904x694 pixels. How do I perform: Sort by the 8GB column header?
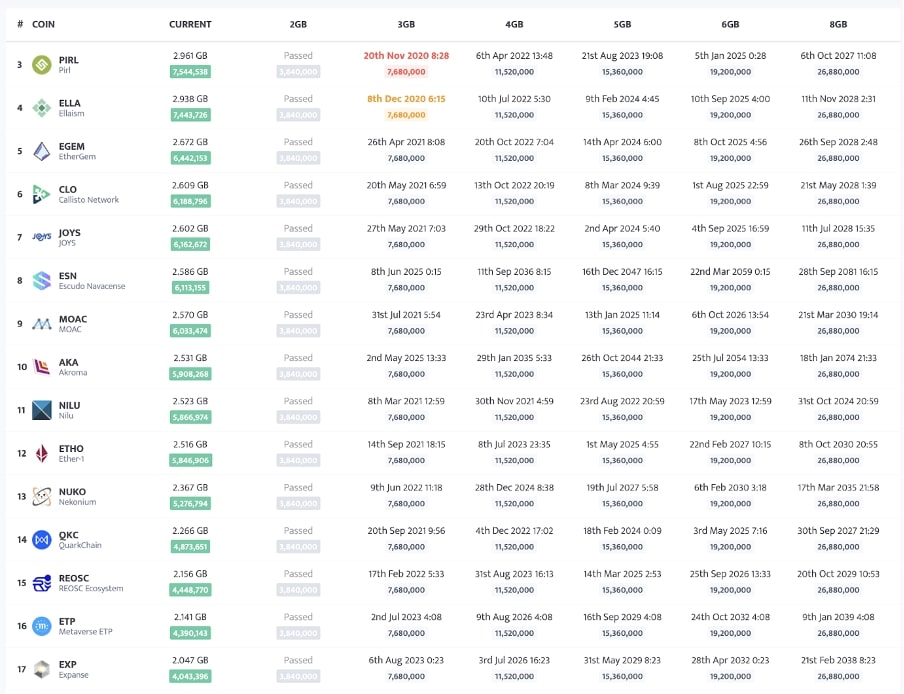pyautogui.click(x=838, y=24)
